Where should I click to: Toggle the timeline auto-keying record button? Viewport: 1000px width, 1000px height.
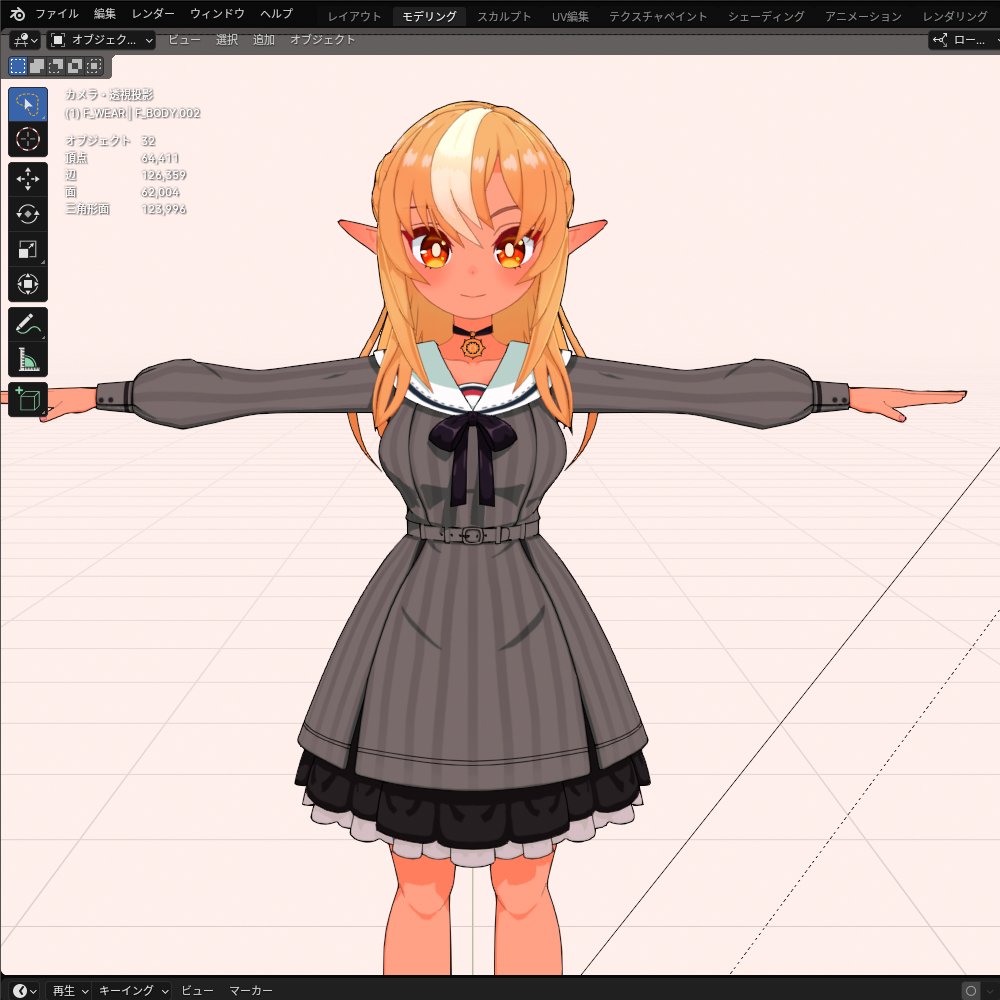(x=971, y=991)
